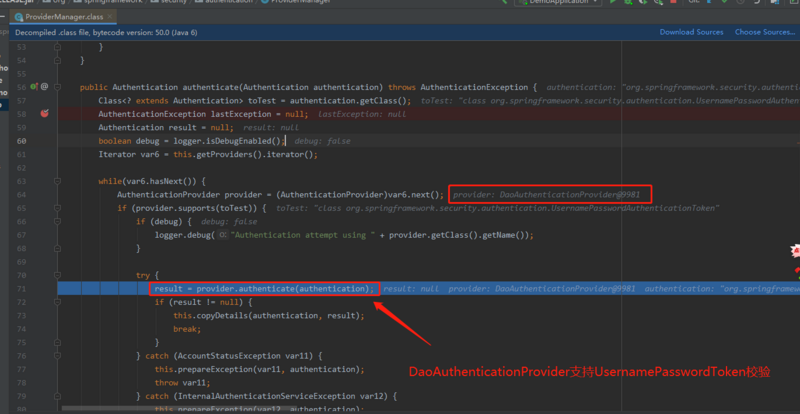Collapse the if result fold on line 72

(x=57, y=302)
